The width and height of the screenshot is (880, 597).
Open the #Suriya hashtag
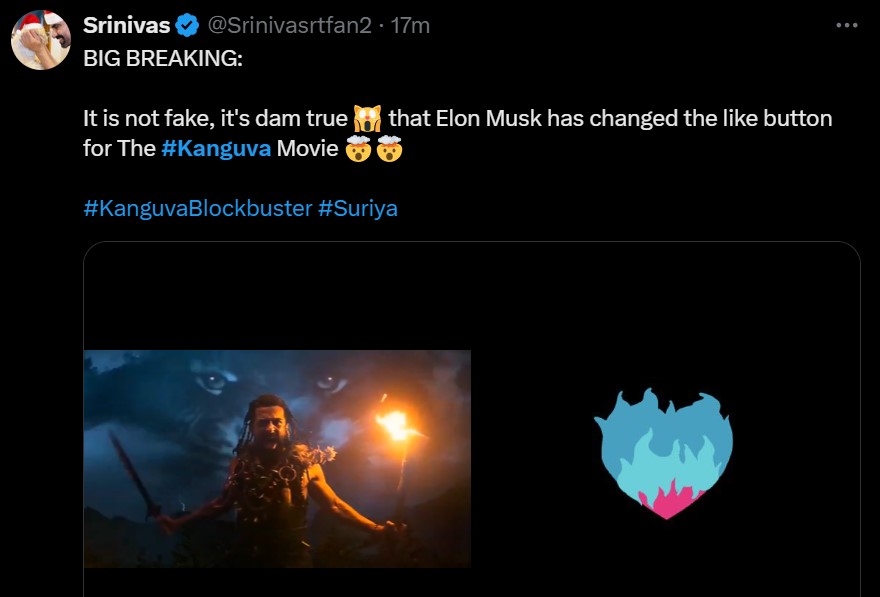[x=358, y=209]
